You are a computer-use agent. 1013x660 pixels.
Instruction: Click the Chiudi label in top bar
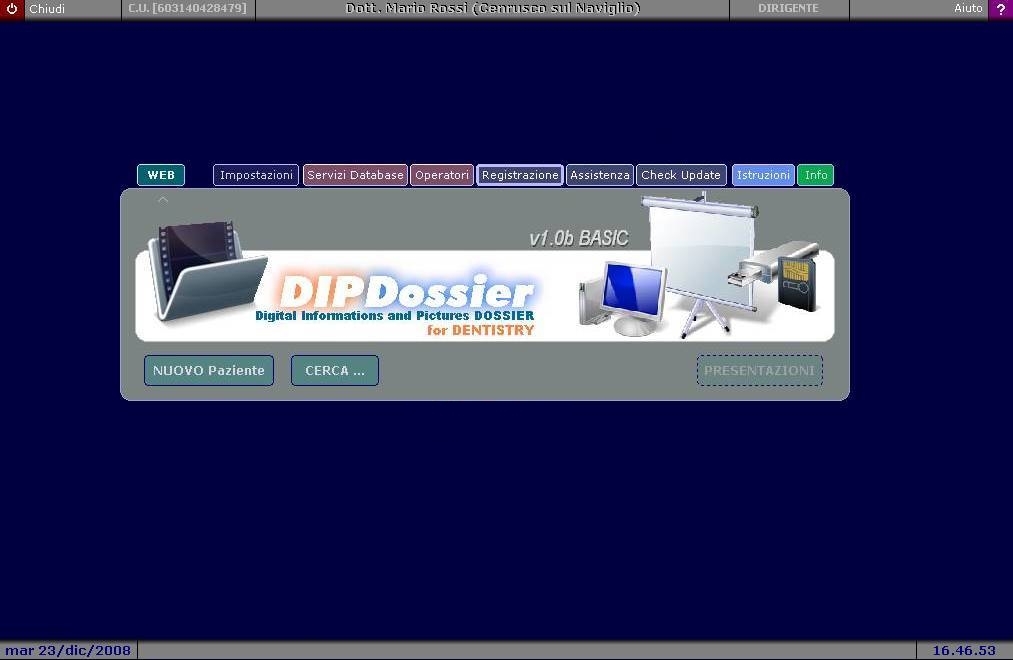[47, 9]
